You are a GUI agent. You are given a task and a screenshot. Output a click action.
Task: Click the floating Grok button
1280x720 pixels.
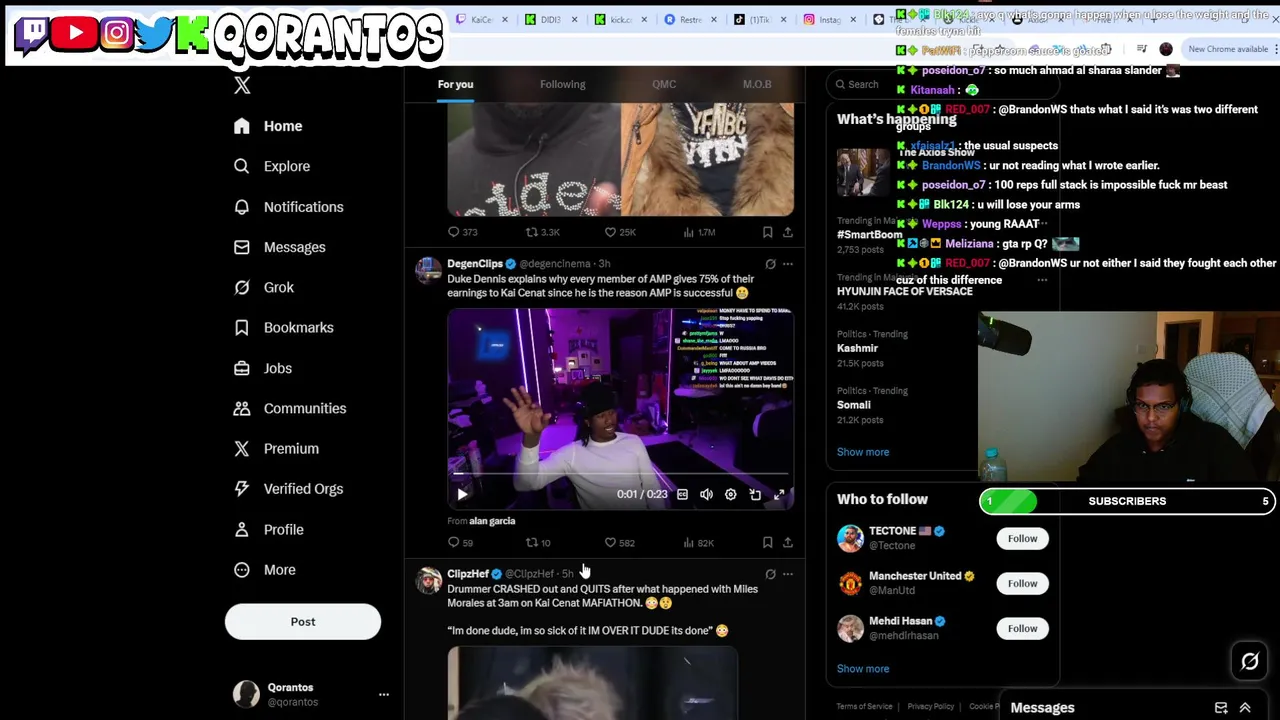click(1250, 661)
